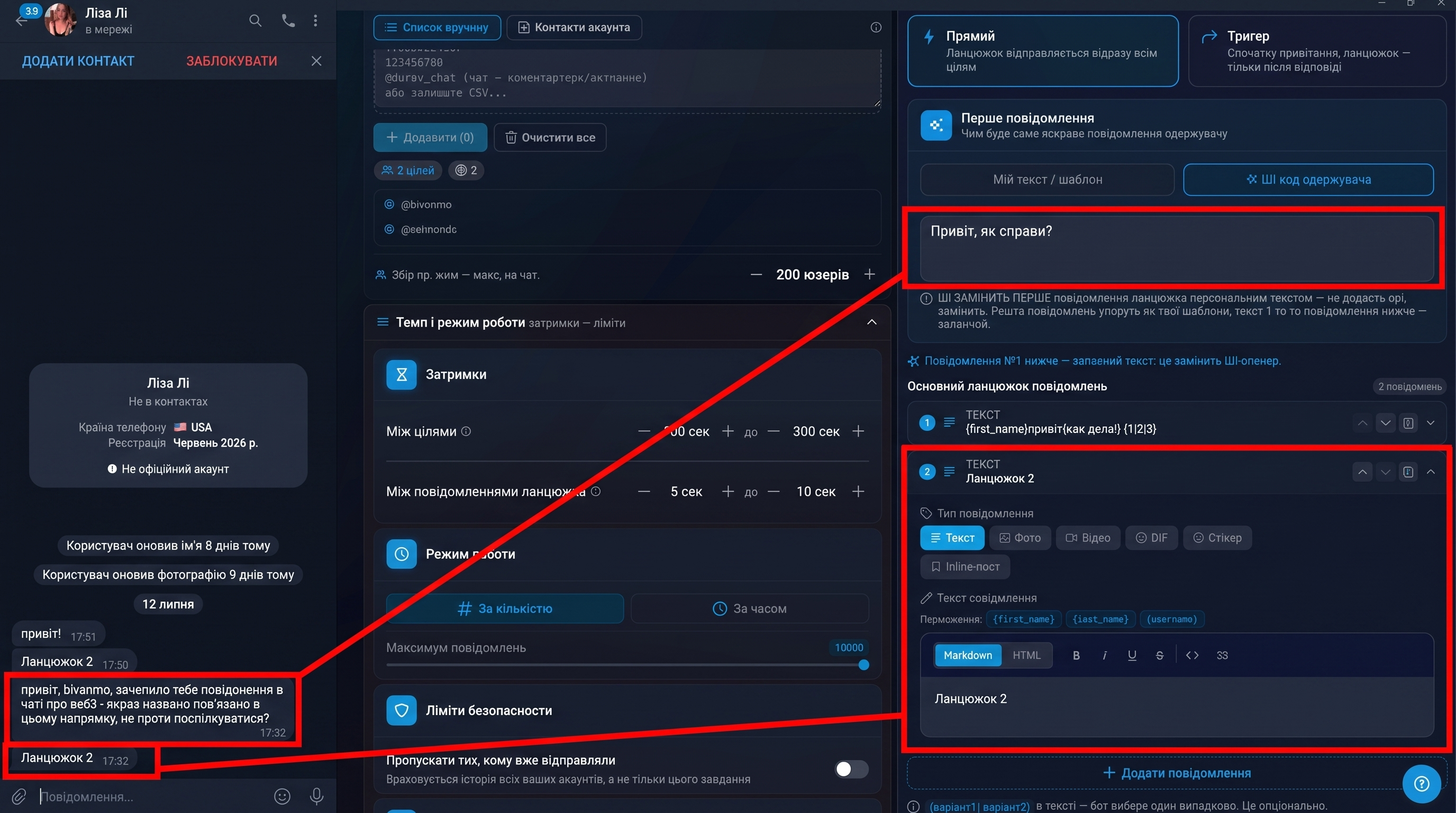The width and height of the screenshot is (1456, 813).
Task: Focus the Повідомлення message input
Action: pos(152,797)
